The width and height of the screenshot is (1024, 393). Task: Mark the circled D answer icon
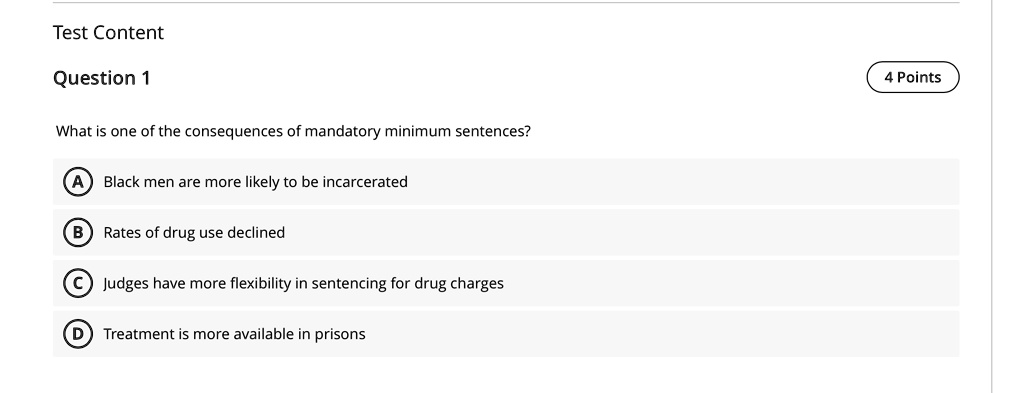(x=78, y=334)
